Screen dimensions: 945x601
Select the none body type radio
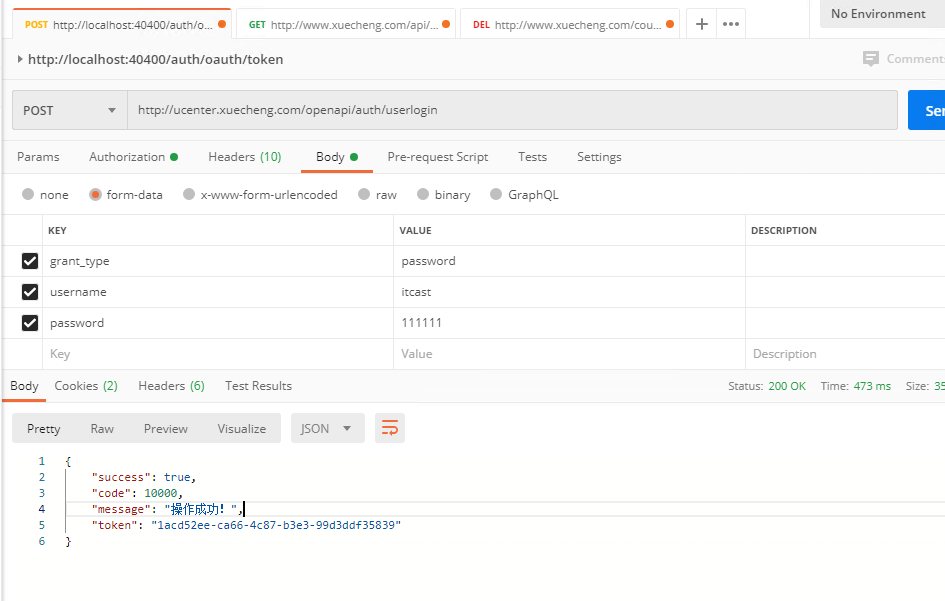click(28, 194)
